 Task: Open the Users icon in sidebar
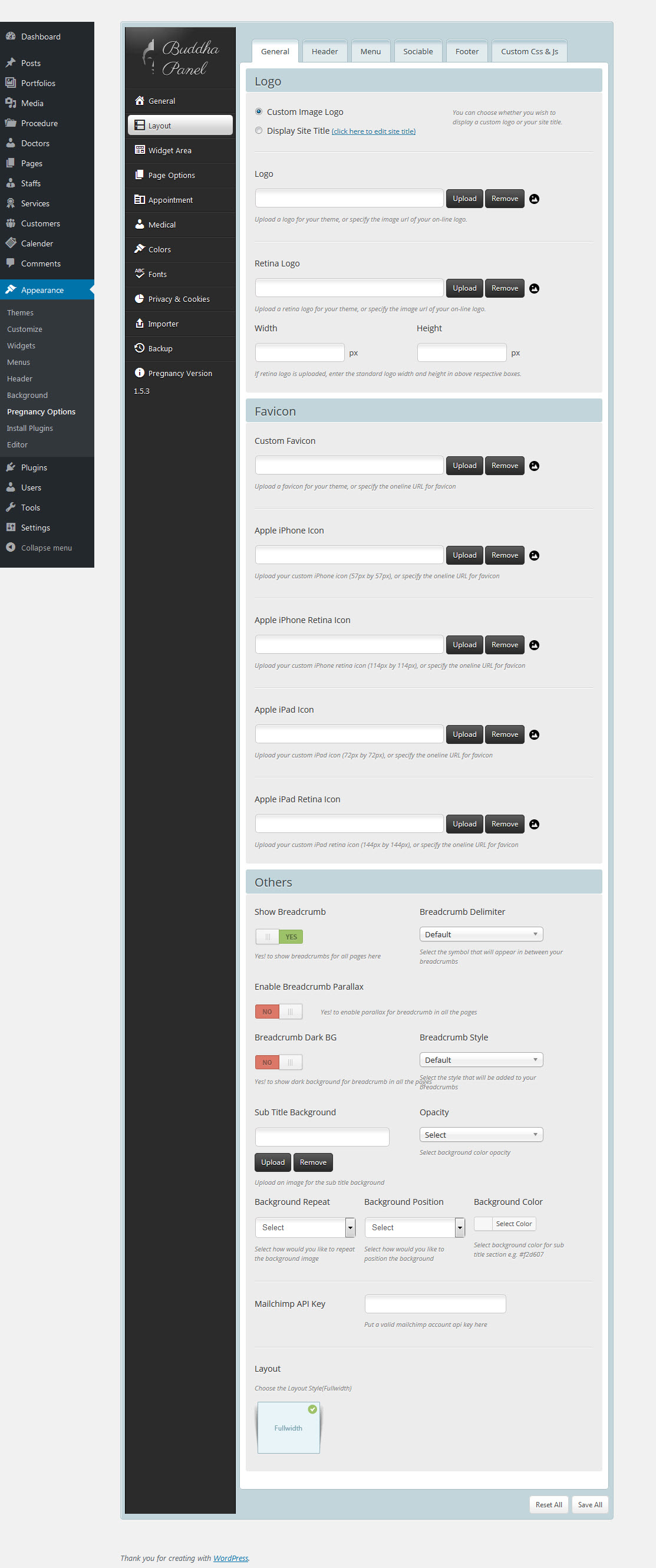tap(11, 487)
